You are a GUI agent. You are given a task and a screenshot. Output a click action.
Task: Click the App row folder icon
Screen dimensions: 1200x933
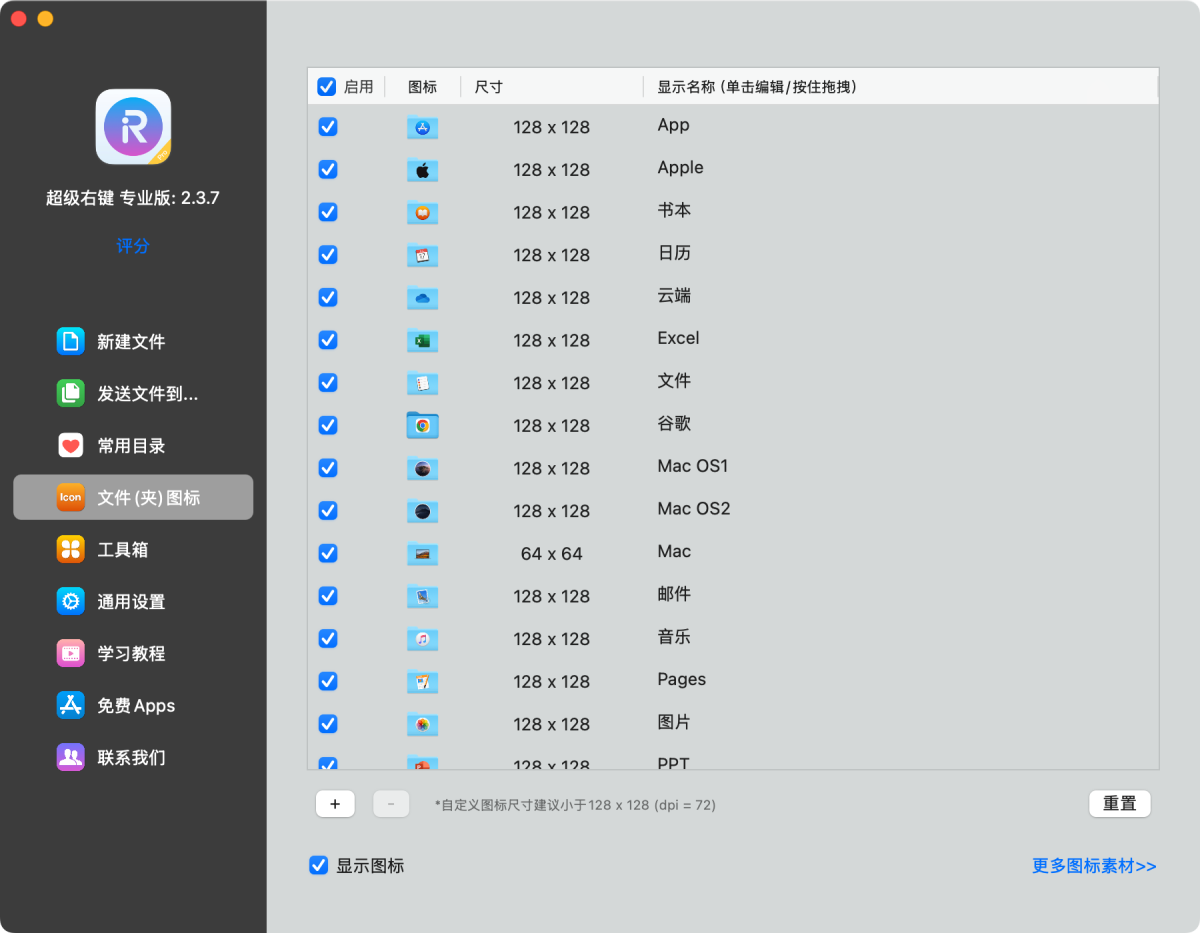[x=423, y=127]
